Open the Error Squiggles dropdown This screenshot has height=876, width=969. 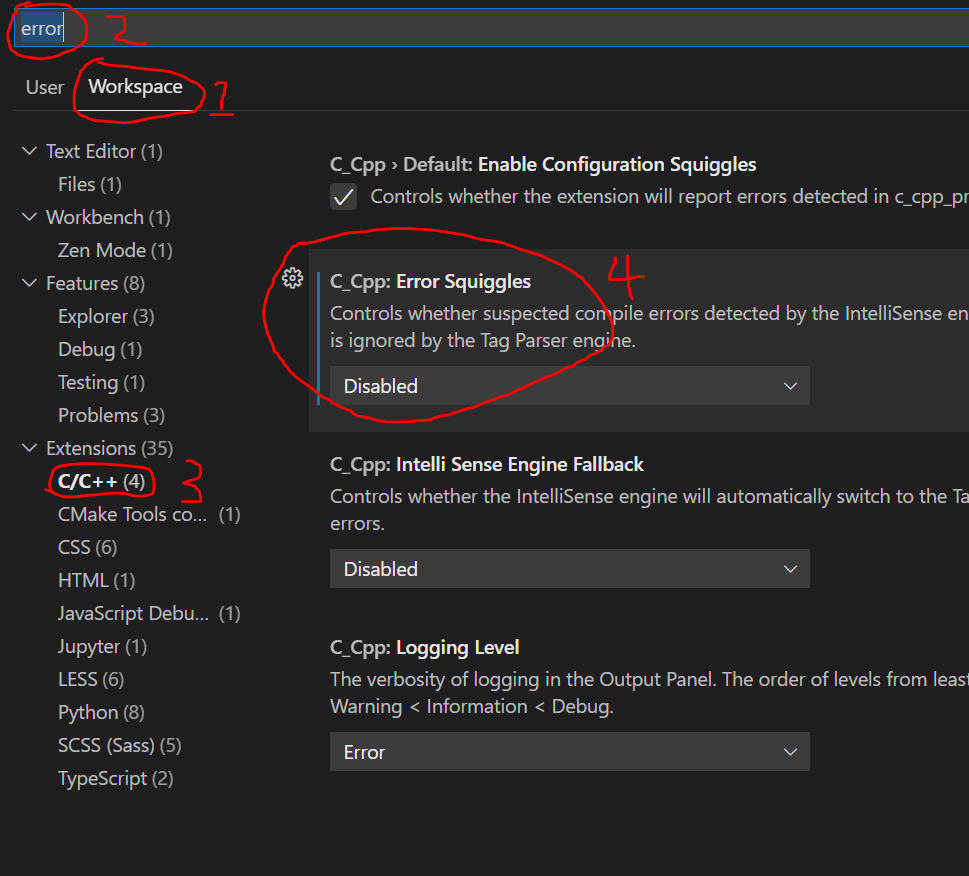pyautogui.click(x=569, y=386)
